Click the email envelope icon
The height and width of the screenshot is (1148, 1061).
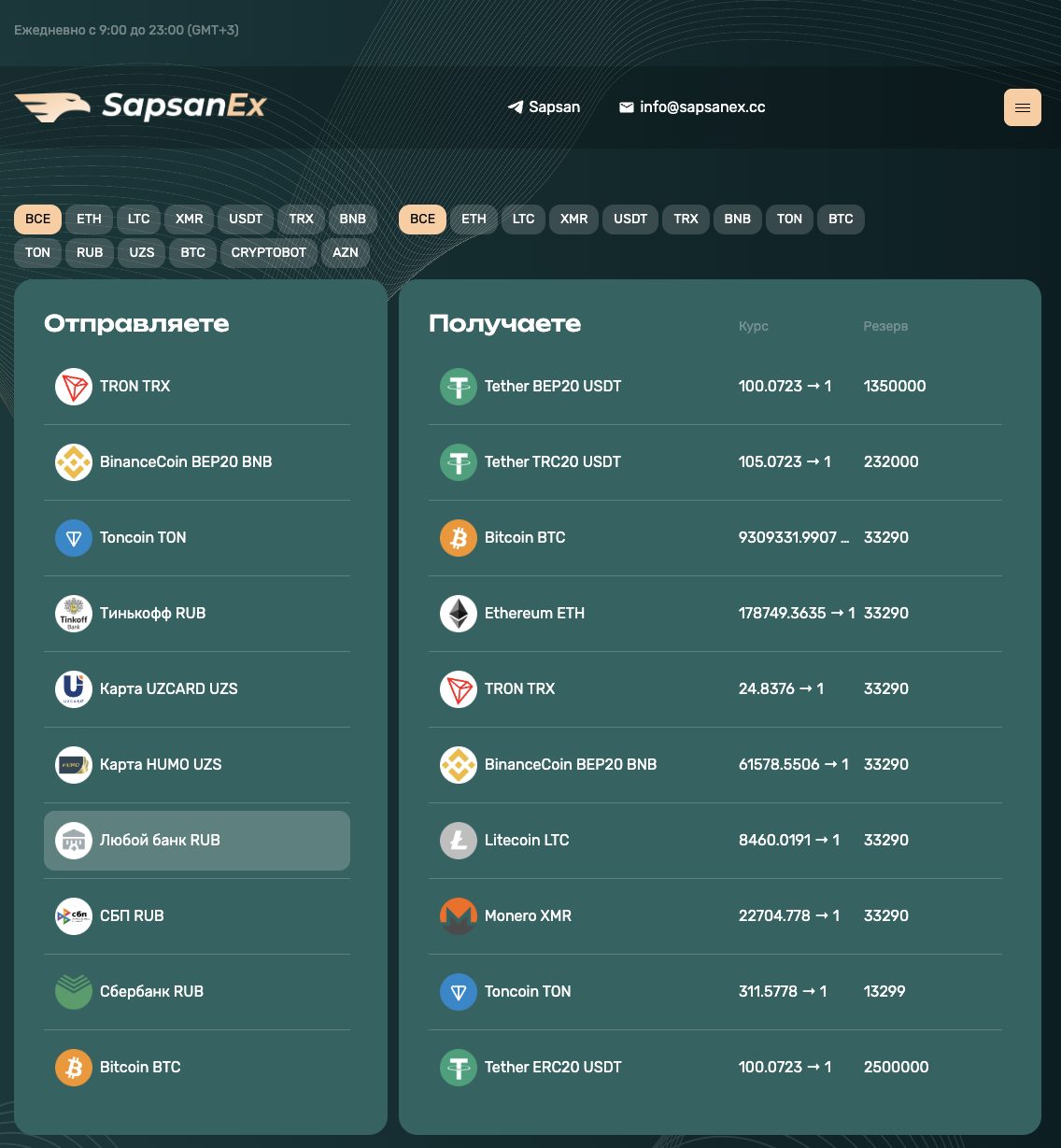pyautogui.click(x=627, y=107)
